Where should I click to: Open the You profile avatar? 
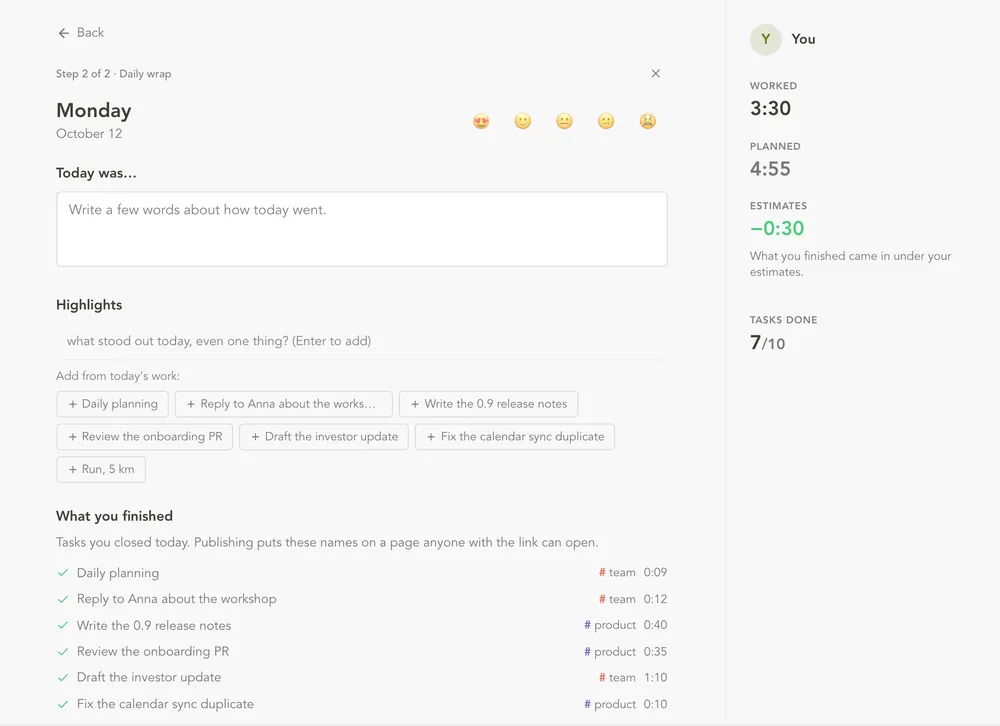(x=765, y=39)
